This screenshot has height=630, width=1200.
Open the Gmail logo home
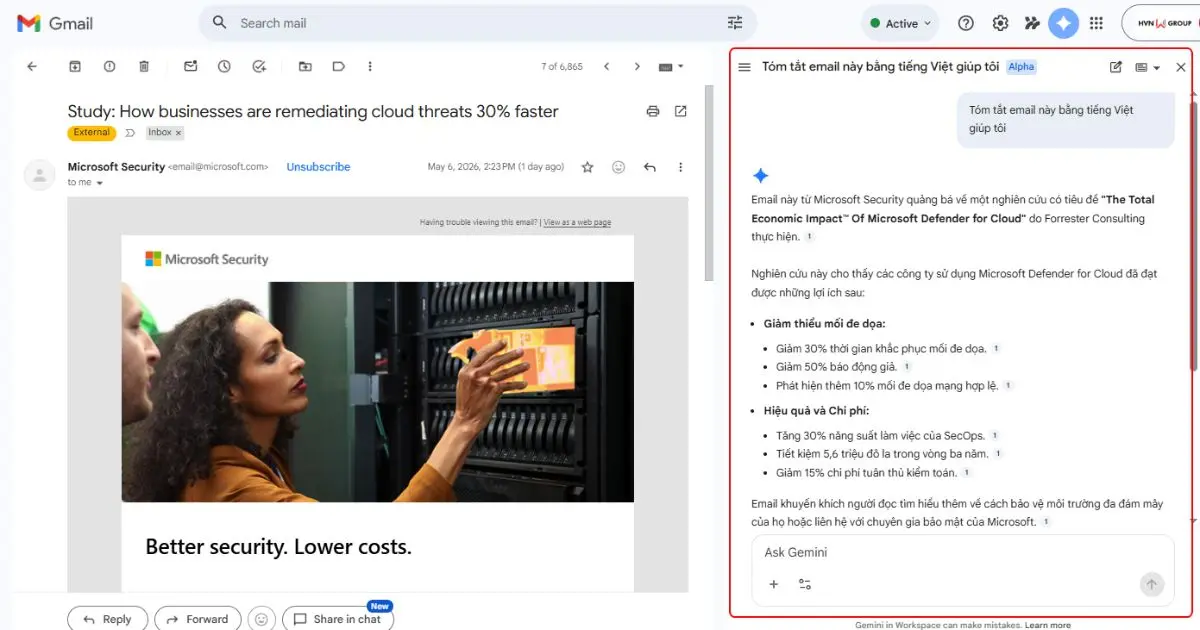pos(56,23)
